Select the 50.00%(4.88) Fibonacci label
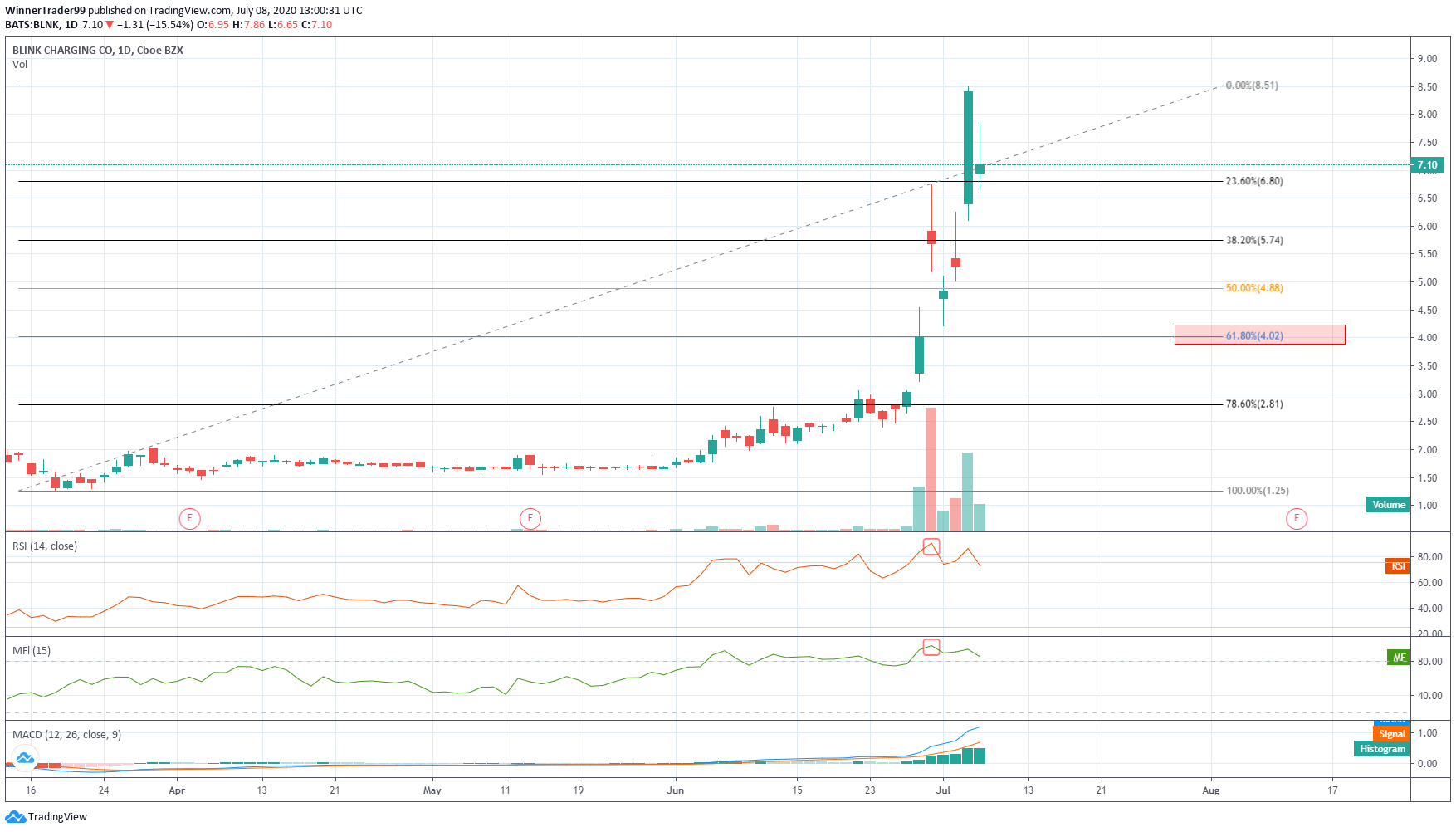 [x=1254, y=288]
